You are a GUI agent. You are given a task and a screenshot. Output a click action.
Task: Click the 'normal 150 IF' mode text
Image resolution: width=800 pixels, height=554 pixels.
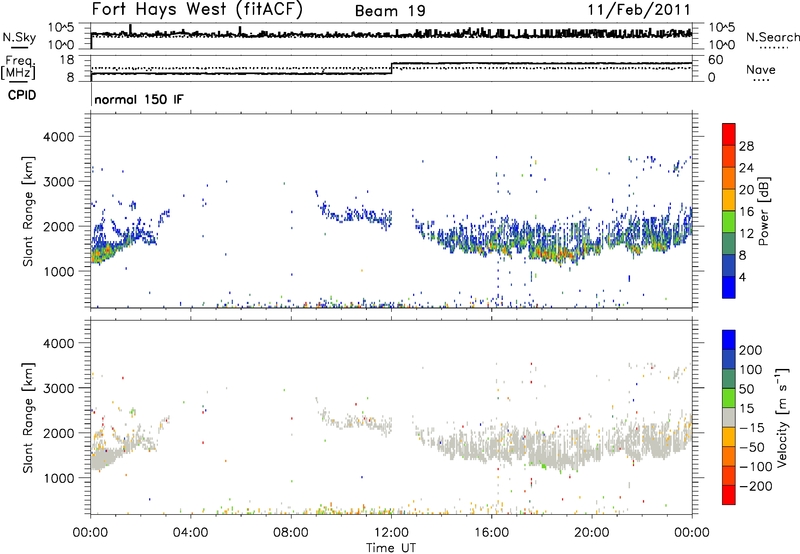139,99
